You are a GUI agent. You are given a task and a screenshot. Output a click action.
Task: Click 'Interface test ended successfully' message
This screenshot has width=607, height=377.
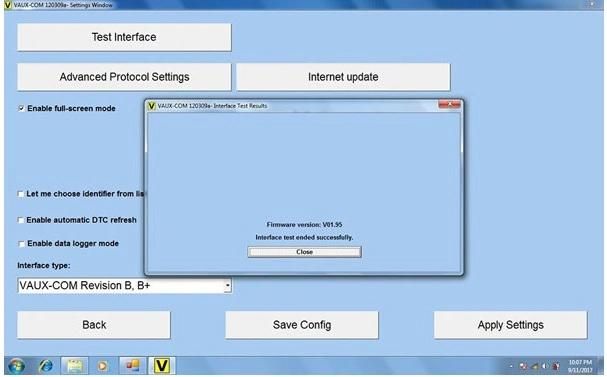click(304, 238)
